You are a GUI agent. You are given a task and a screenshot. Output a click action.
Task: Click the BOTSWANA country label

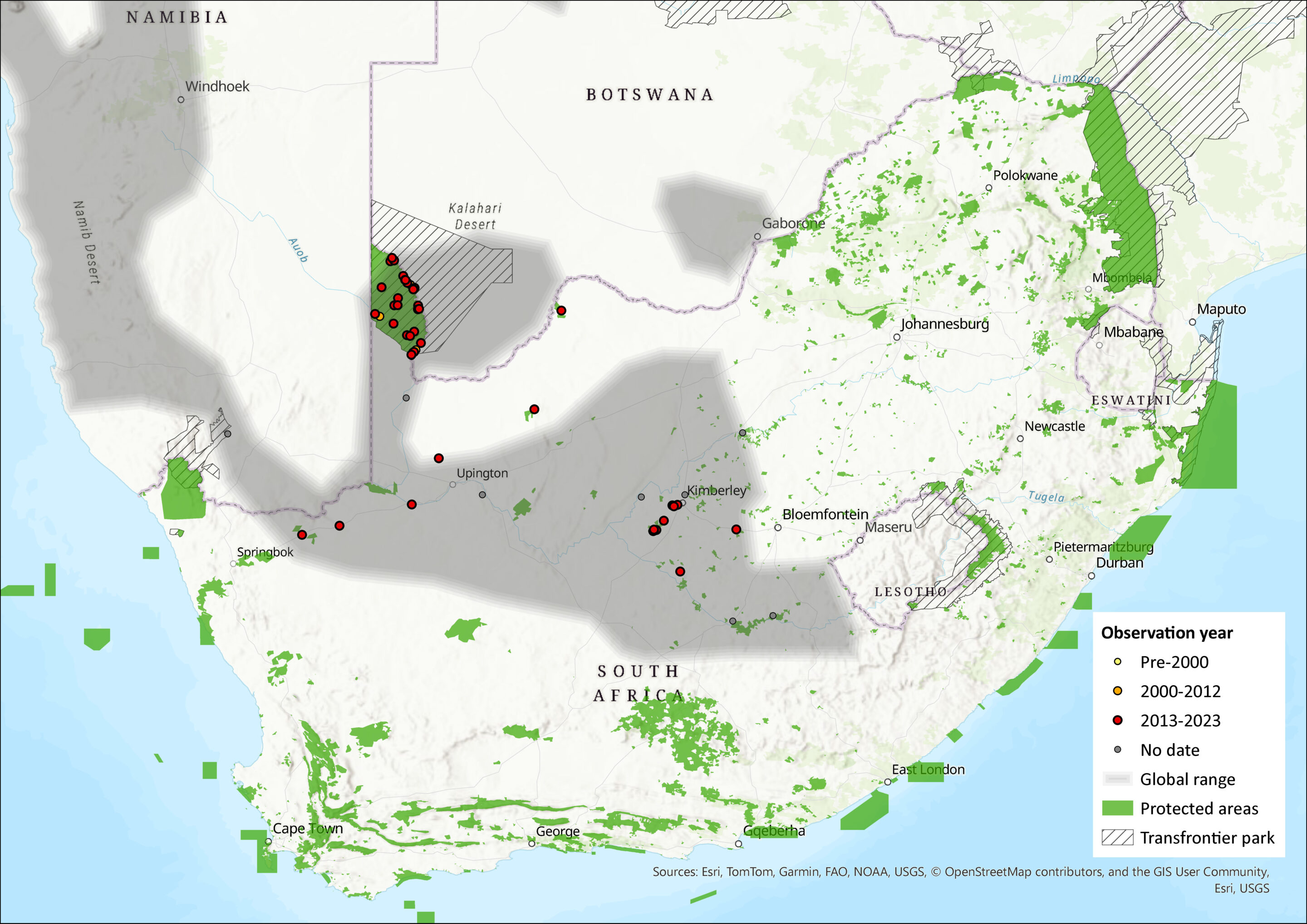[x=649, y=94]
